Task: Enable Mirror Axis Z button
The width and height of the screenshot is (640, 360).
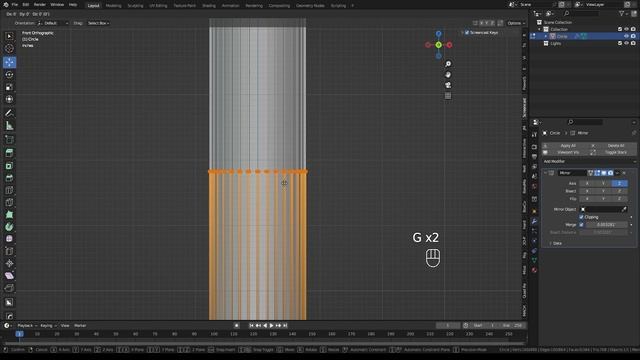Action: pos(619,184)
